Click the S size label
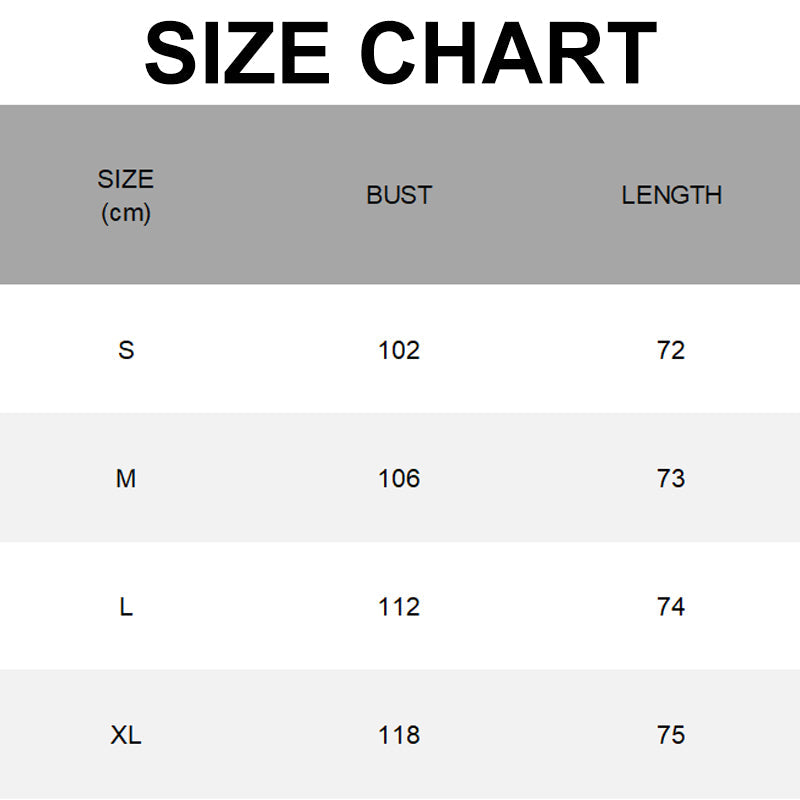This screenshot has width=800, height=800. point(126,350)
